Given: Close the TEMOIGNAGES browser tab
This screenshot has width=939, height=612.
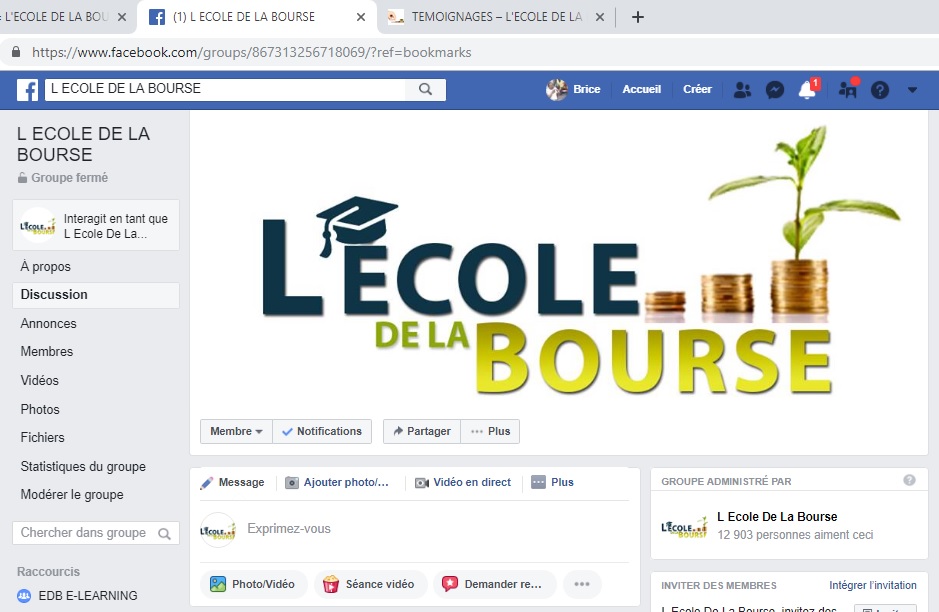Looking at the screenshot, I should pos(599,17).
